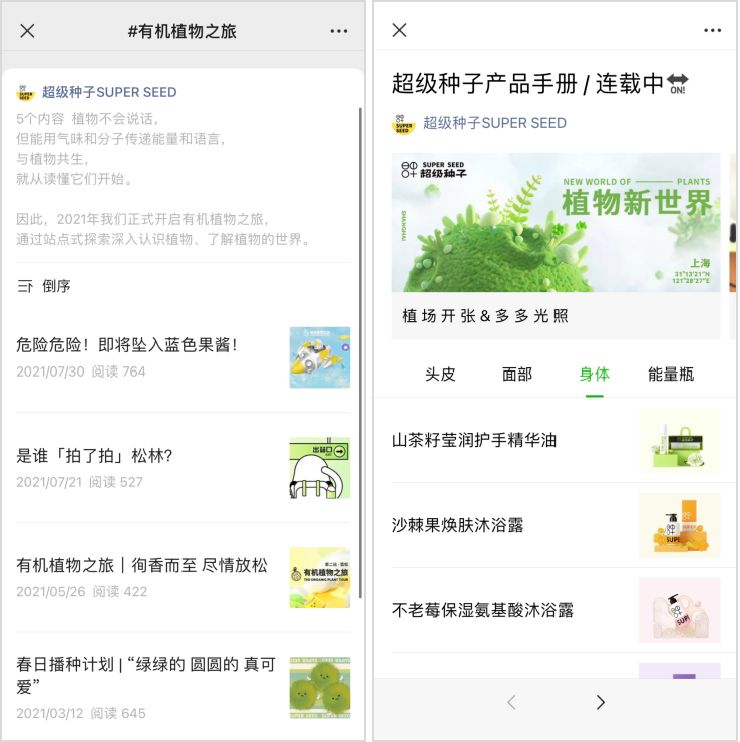Click 植场开张＆多多光照 caption
This screenshot has width=740, height=742.
point(485,316)
